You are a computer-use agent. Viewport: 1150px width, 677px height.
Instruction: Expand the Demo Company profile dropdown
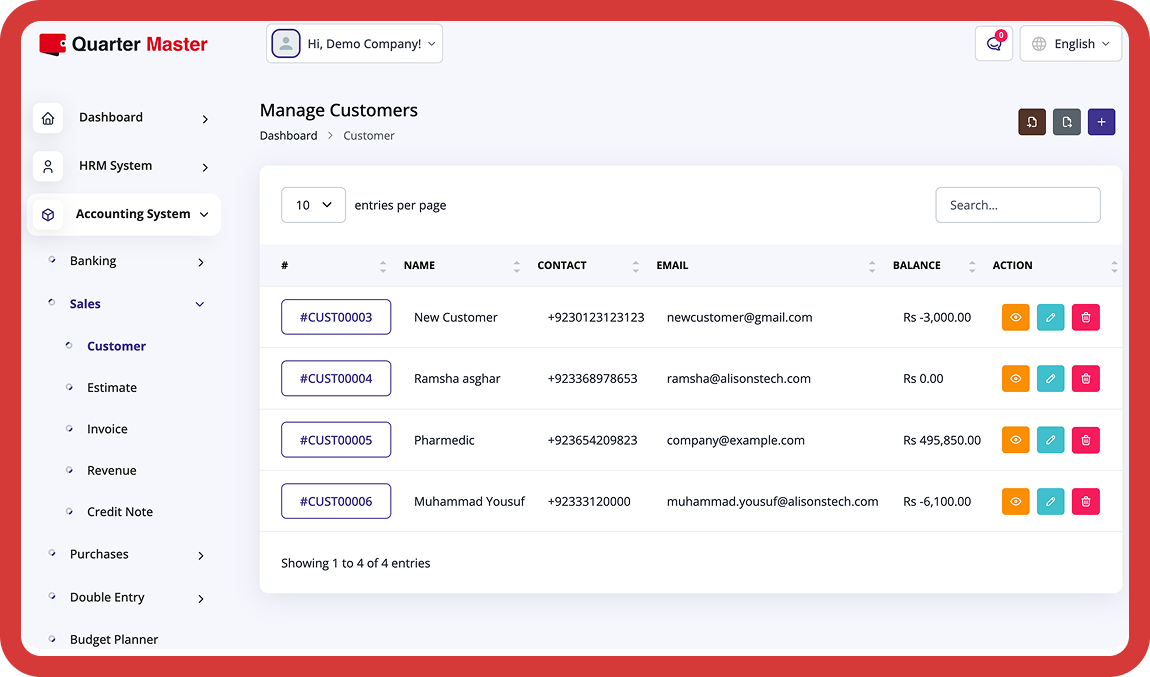point(355,44)
